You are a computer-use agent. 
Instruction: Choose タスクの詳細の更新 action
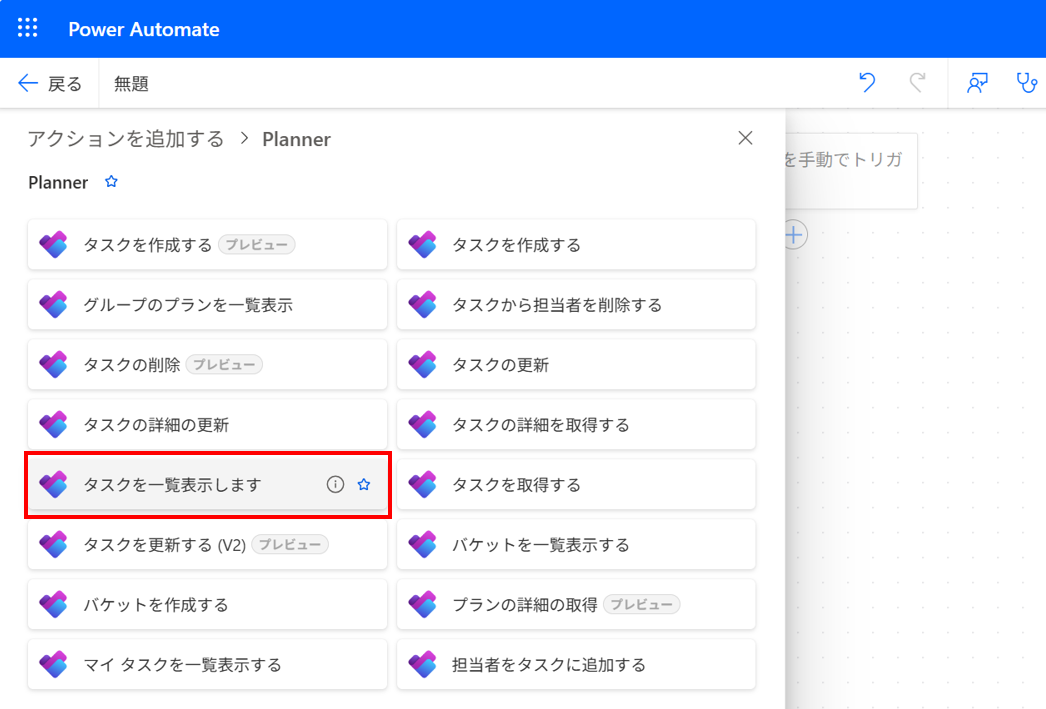click(207, 425)
